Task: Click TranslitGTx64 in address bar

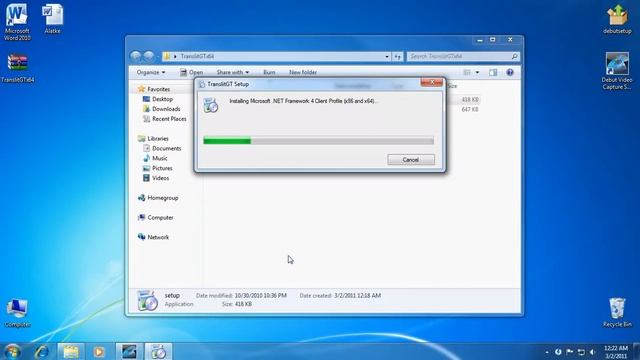Action: [197, 56]
